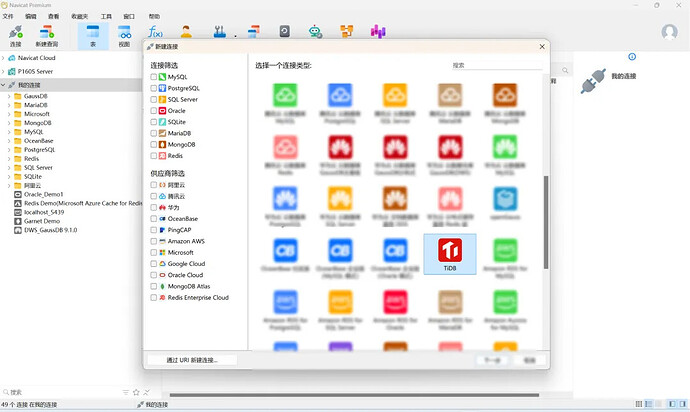Screen dimensions: 690x412
Task: Check the Amazon AWS vendor filter
Action: point(154,241)
